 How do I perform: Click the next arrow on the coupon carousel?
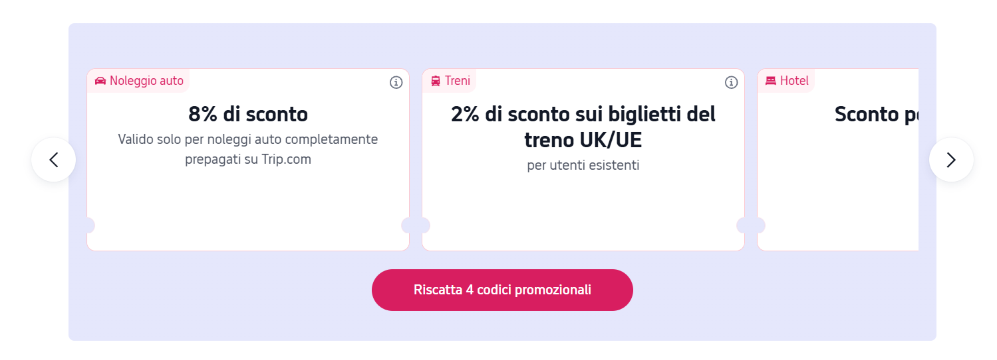[951, 160]
